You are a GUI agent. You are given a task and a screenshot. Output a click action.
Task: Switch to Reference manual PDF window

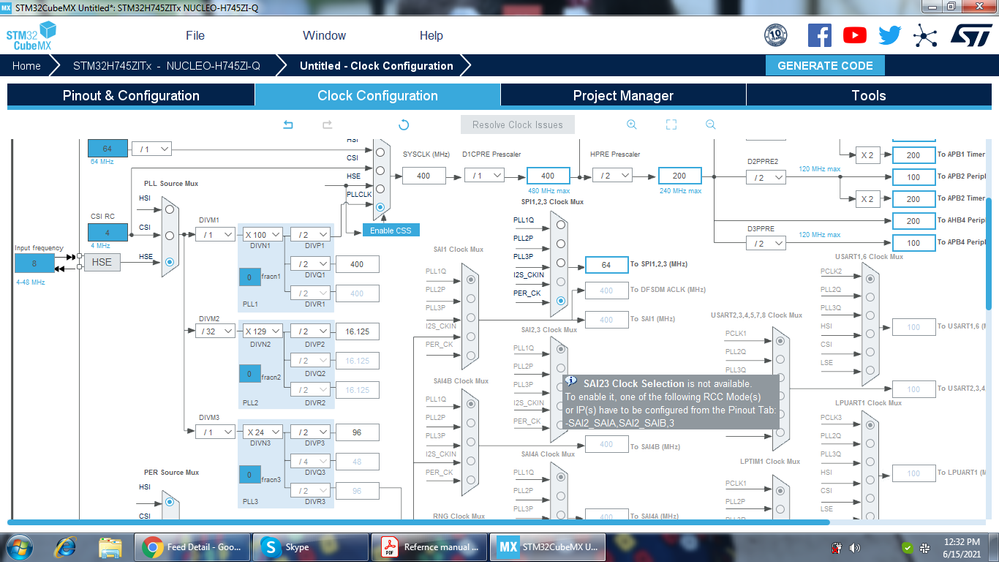click(x=429, y=547)
